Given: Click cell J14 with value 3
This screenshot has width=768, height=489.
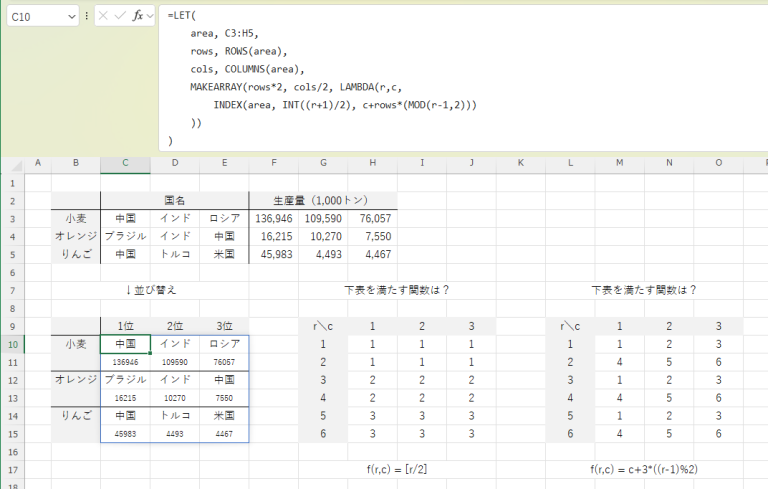Looking at the screenshot, I should tap(471, 416).
